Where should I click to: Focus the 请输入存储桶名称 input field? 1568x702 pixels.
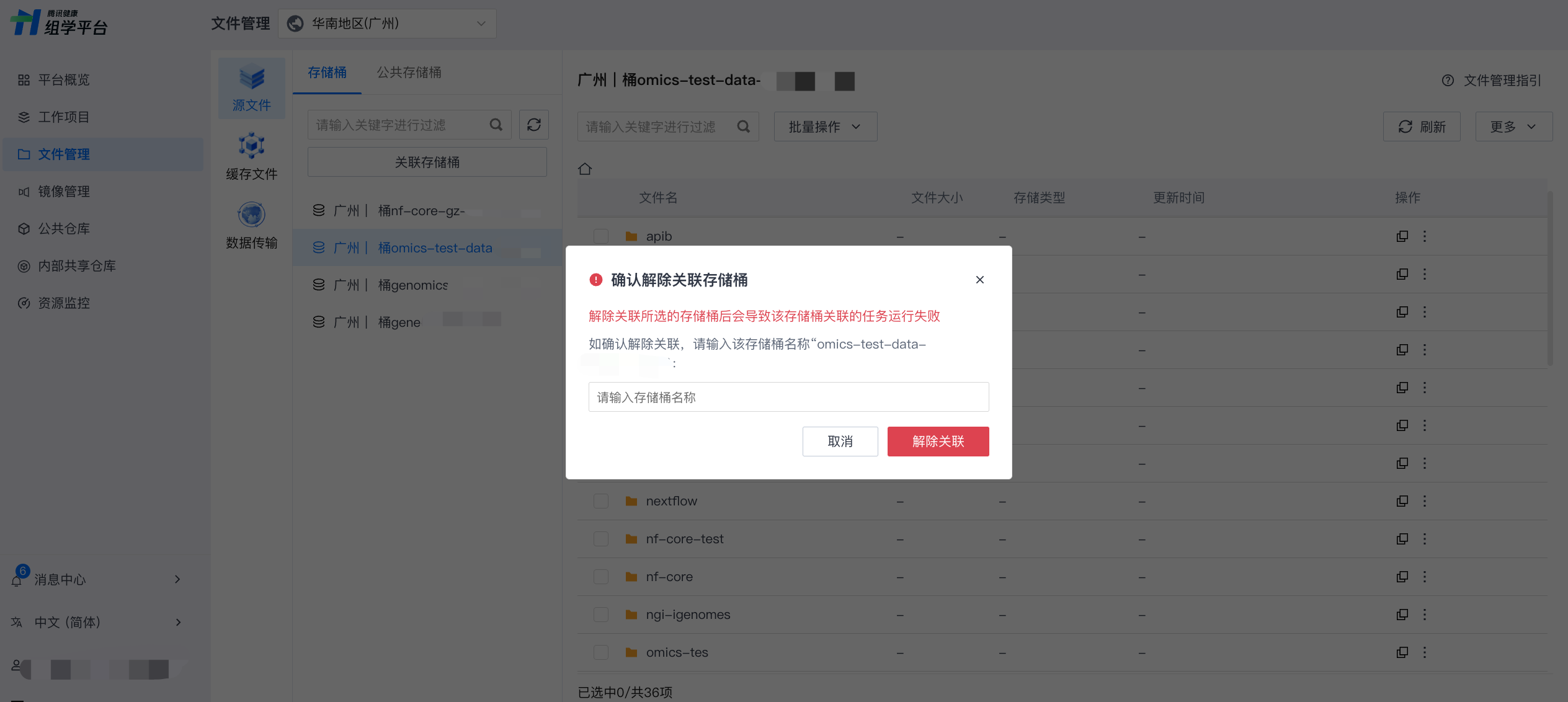coord(788,397)
